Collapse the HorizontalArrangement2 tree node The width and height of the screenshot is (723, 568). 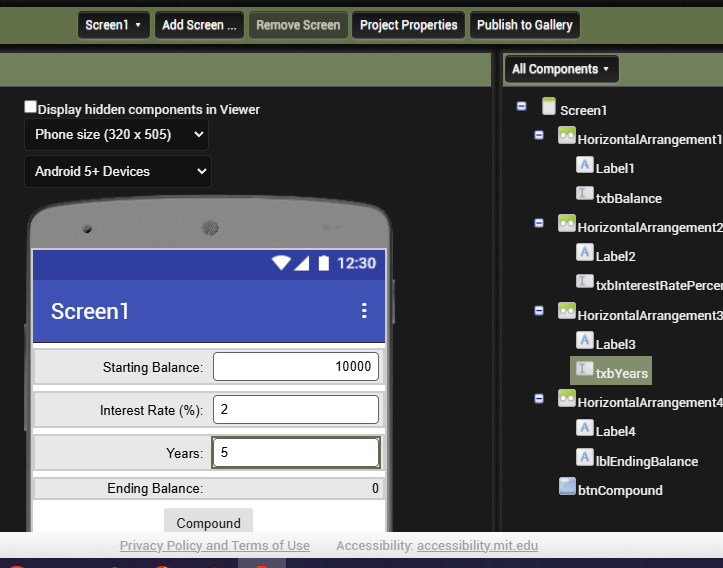coord(539,223)
